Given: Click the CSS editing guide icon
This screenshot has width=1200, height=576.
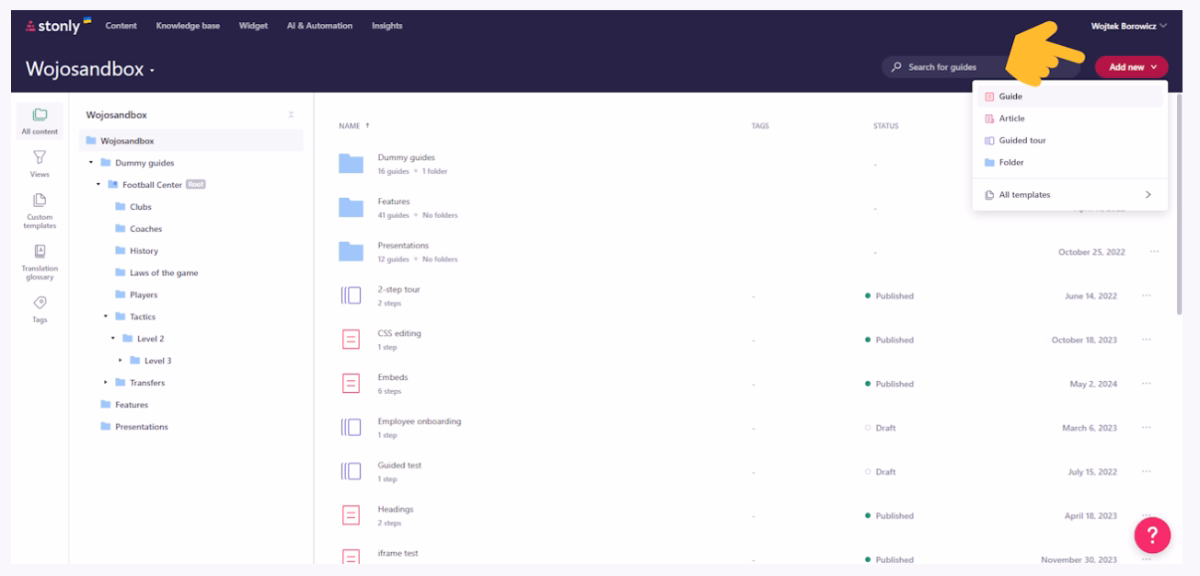Looking at the screenshot, I should tap(351, 339).
